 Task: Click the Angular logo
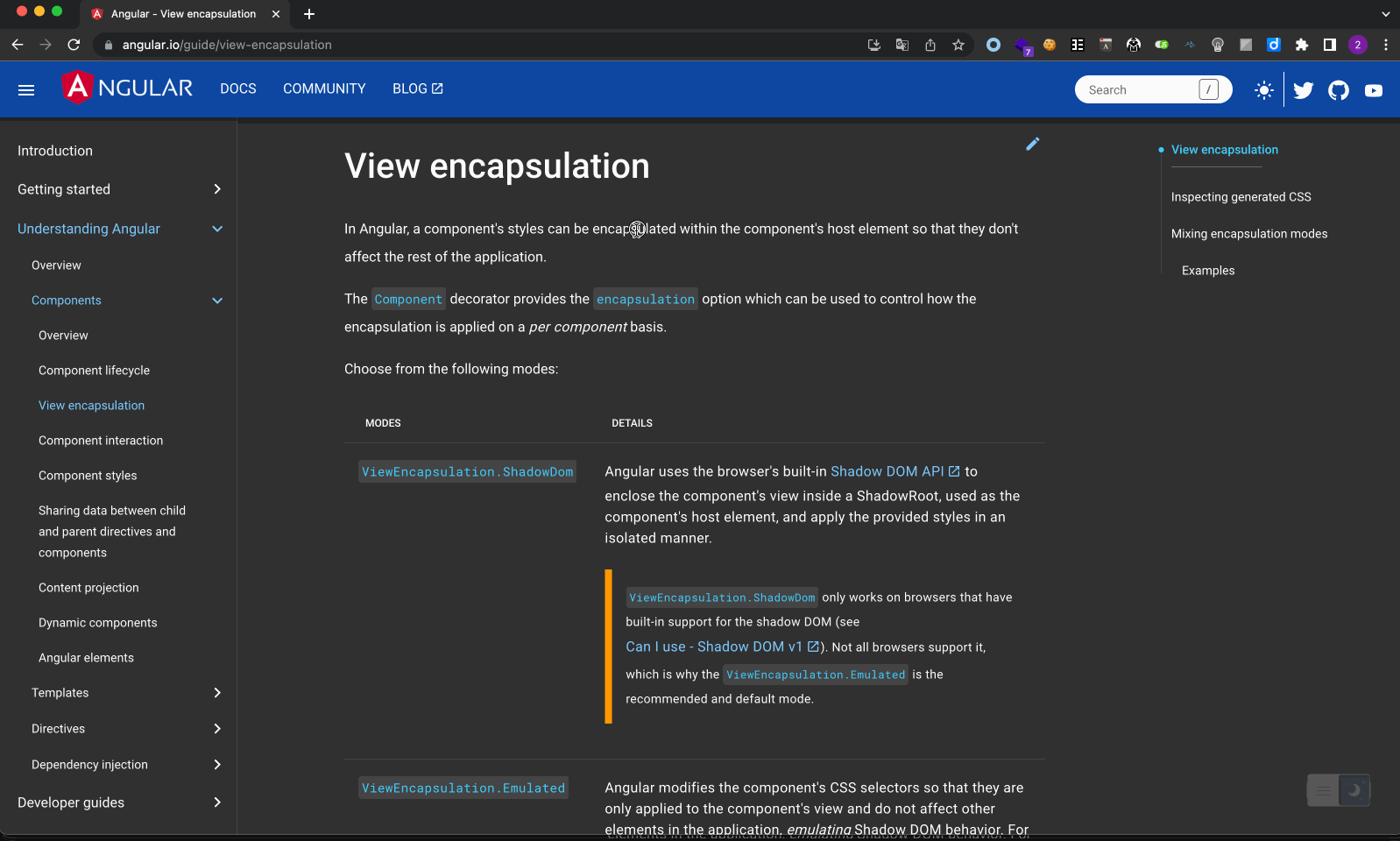point(127,88)
